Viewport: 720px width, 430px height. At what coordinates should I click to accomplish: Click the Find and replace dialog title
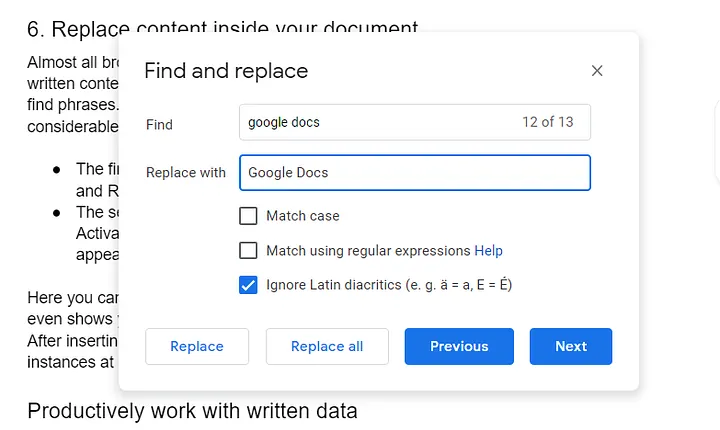(x=226, y=71)
